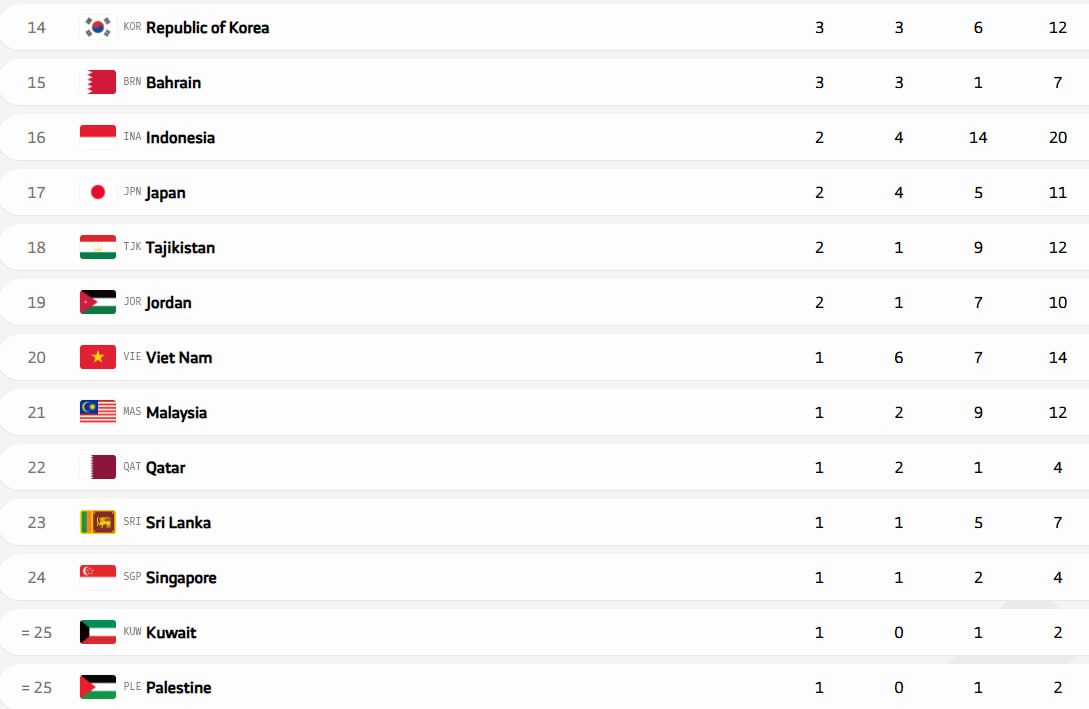Select the Viet Nam country name

point(179,358)
